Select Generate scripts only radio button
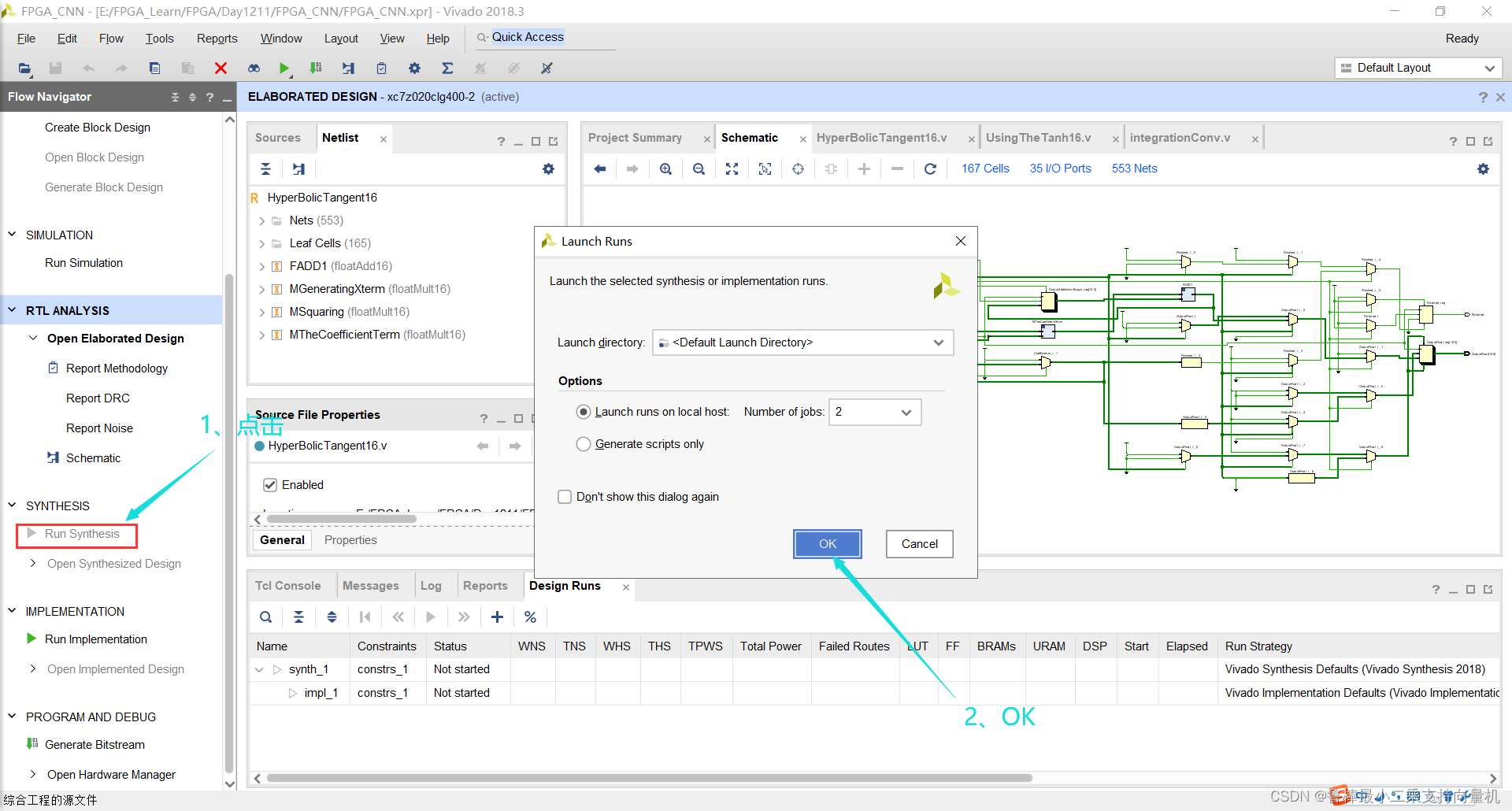Screen dimensions: 1512x811 (x=584, y=444)
